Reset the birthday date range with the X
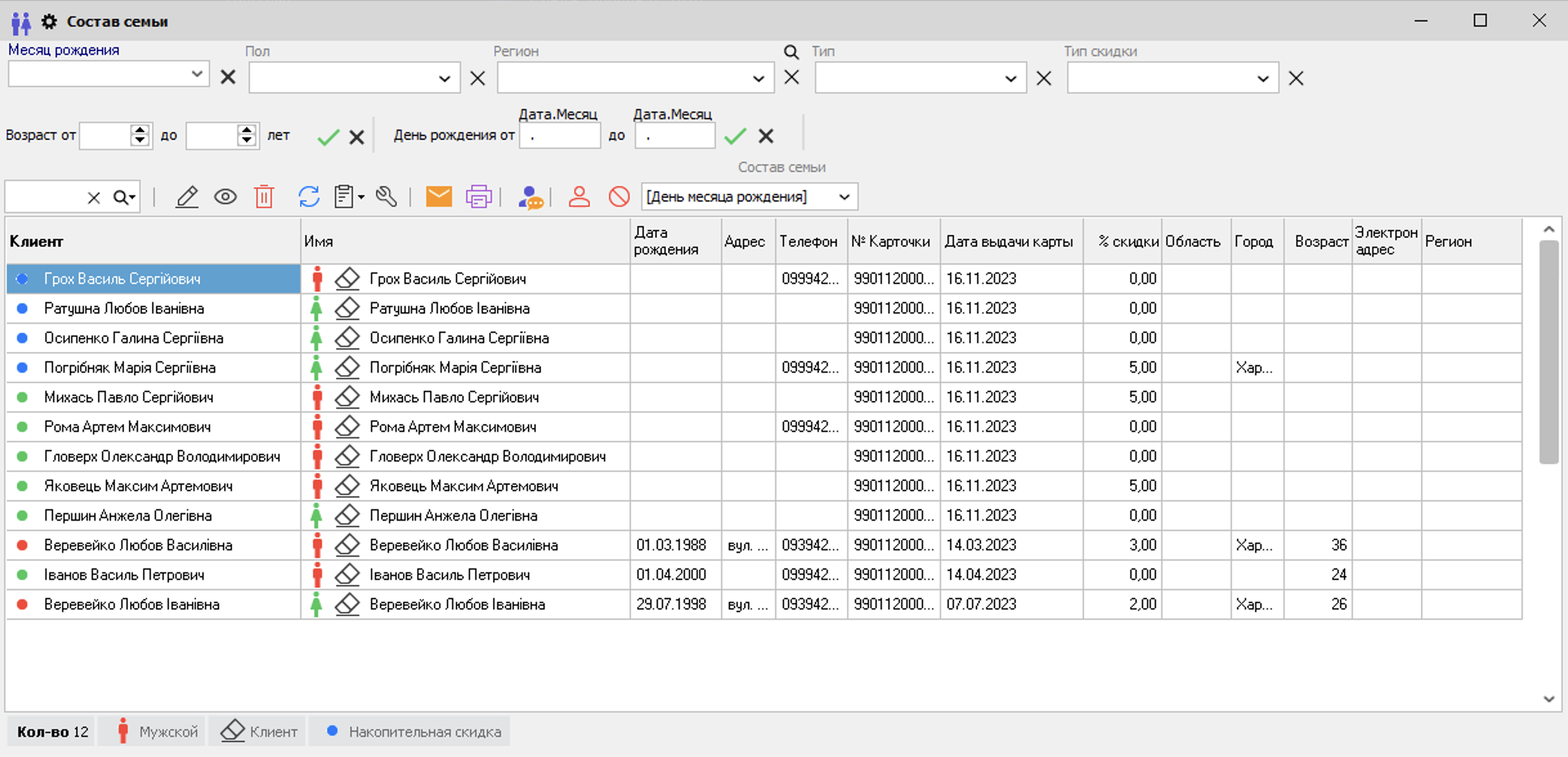1568x757 pixels. point(766,136)
